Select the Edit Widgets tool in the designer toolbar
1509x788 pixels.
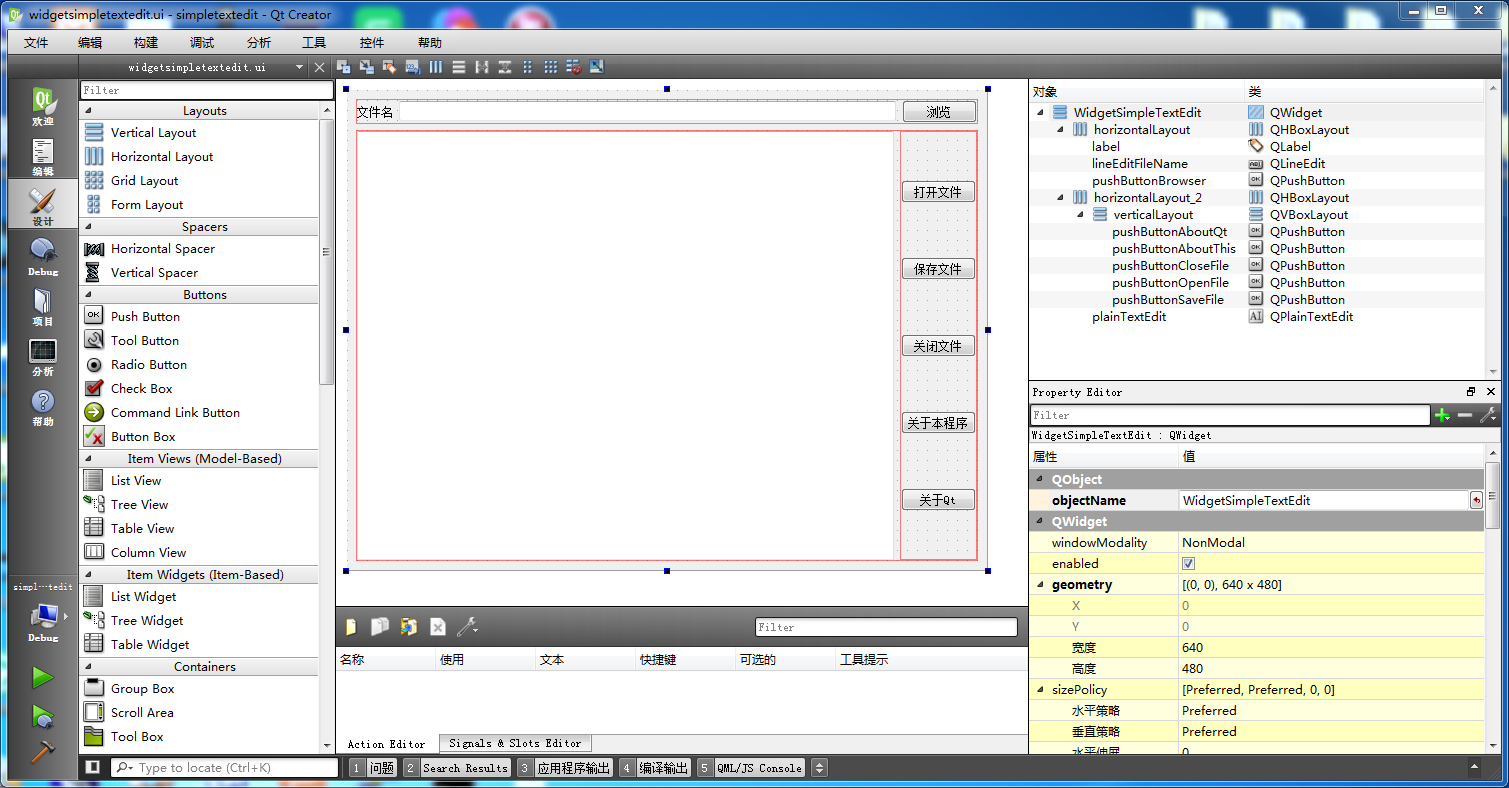[344, 66]
